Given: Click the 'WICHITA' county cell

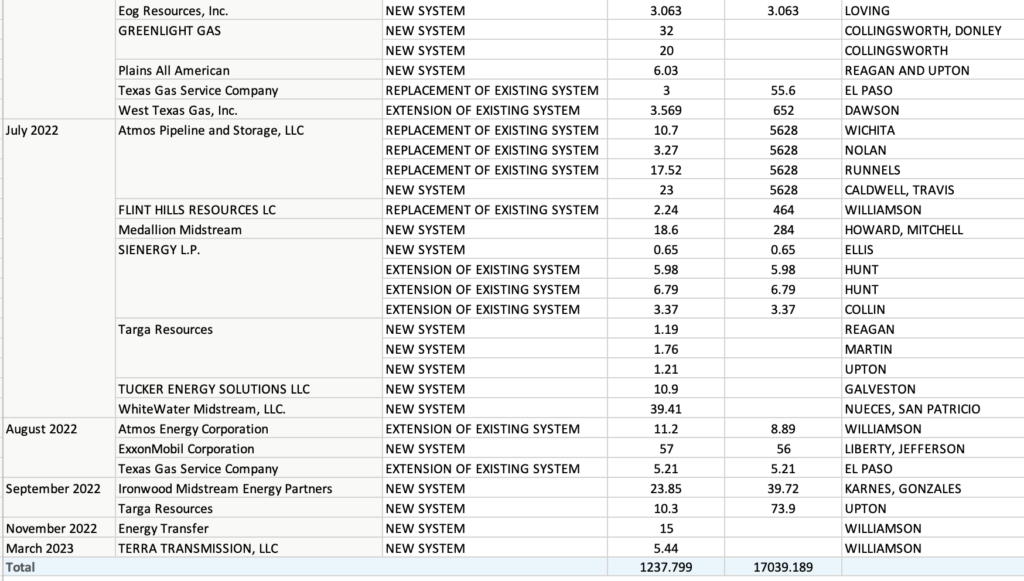Looking at the screenshot, I should [933, 130].
